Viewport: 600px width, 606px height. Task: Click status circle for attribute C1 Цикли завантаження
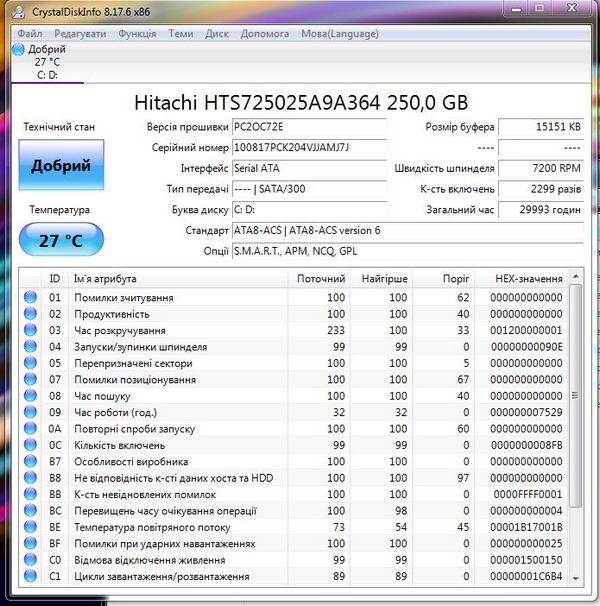pos(30,576)
